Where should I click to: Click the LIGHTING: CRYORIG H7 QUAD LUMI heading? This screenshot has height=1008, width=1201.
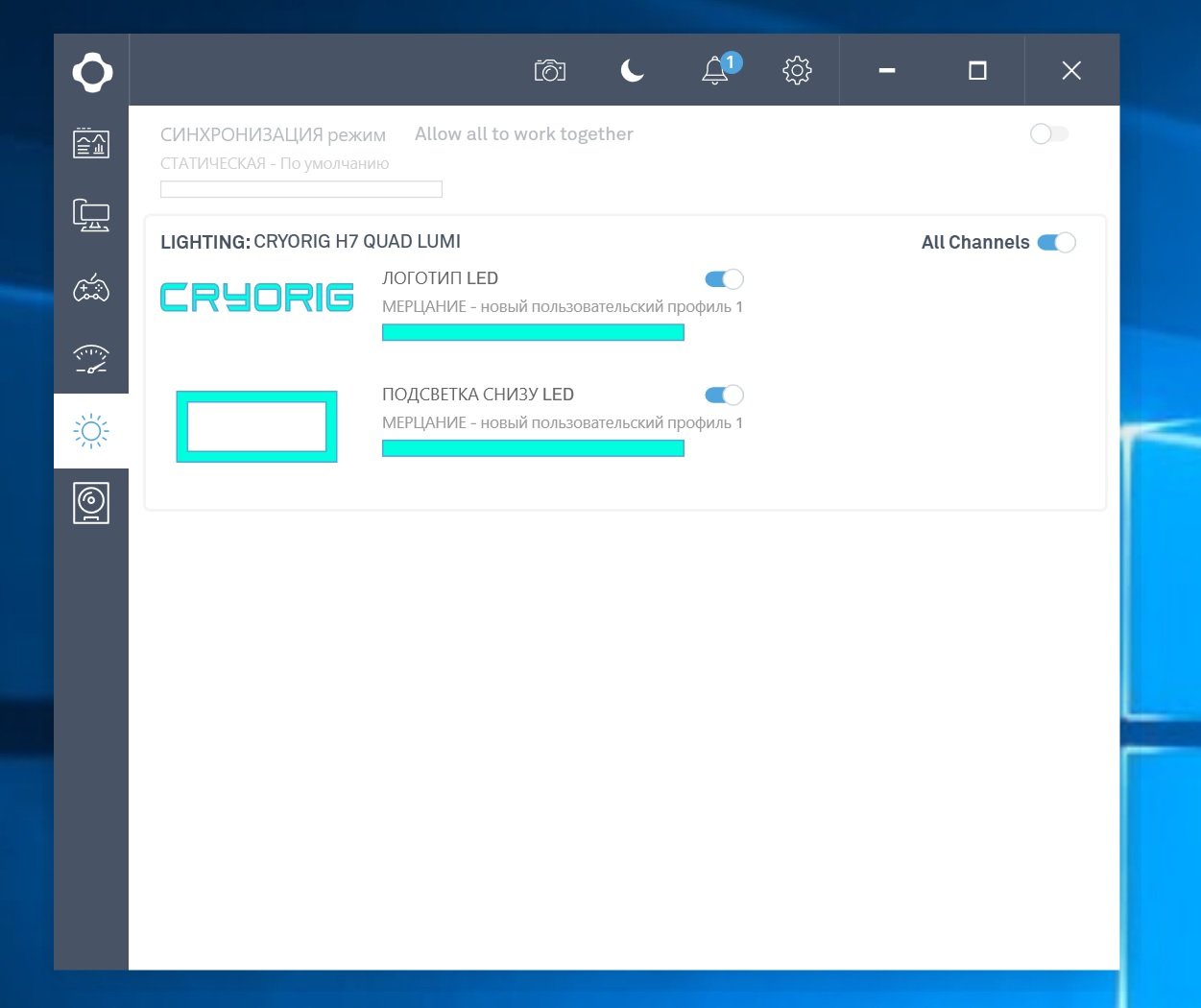point(310,242)
